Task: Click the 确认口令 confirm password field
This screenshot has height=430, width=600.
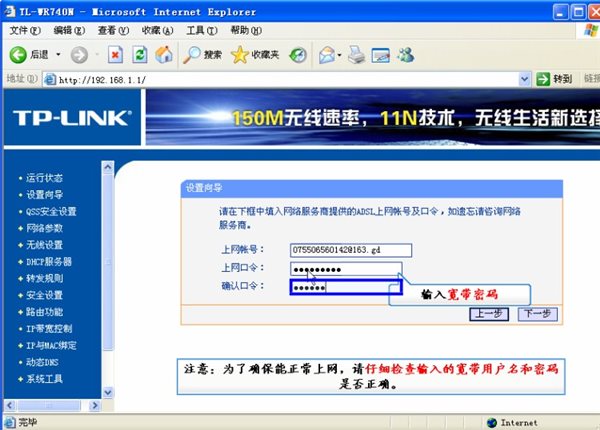Action: (346, 287)
